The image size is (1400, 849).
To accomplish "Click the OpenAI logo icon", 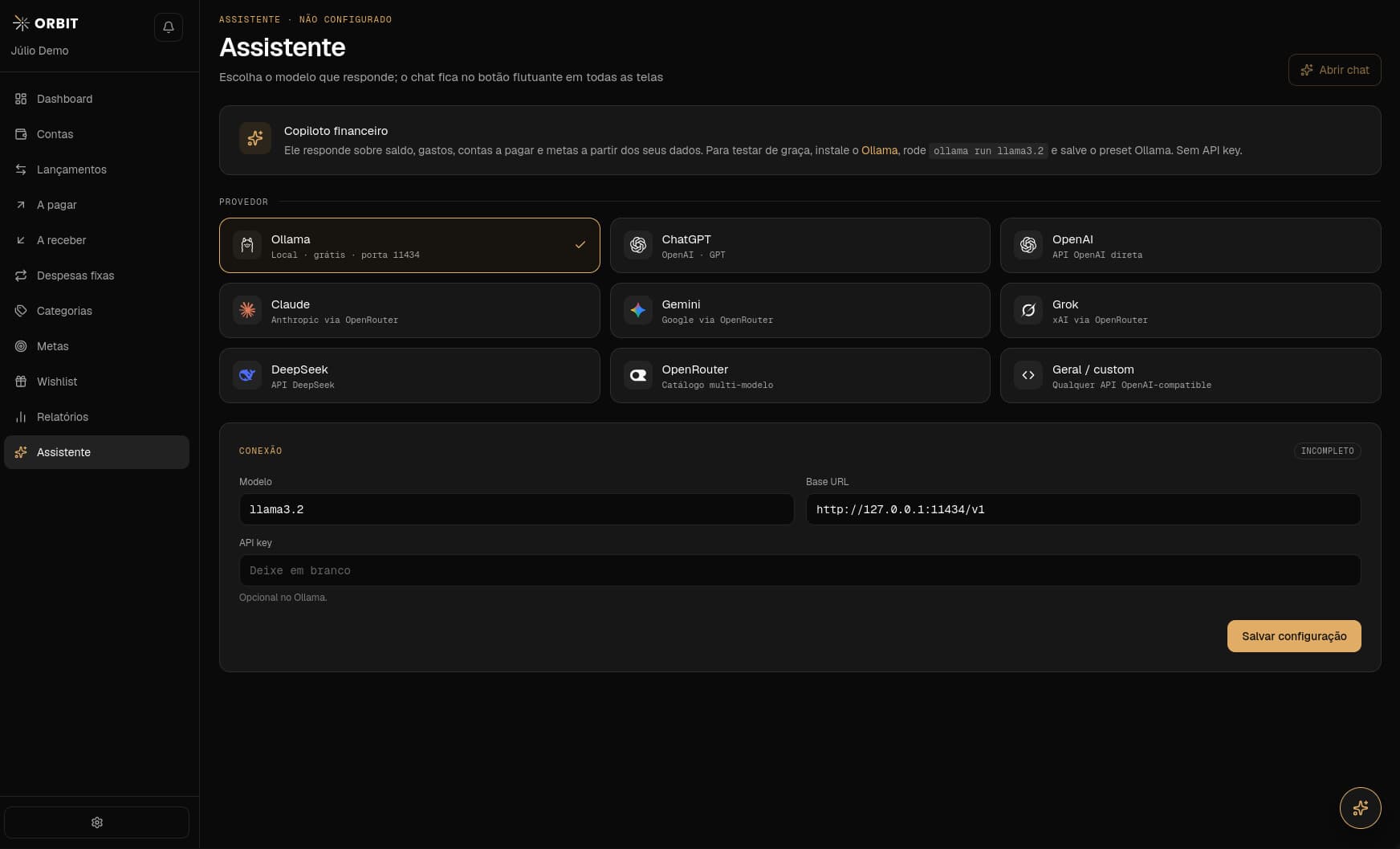I will [1028, 245].
